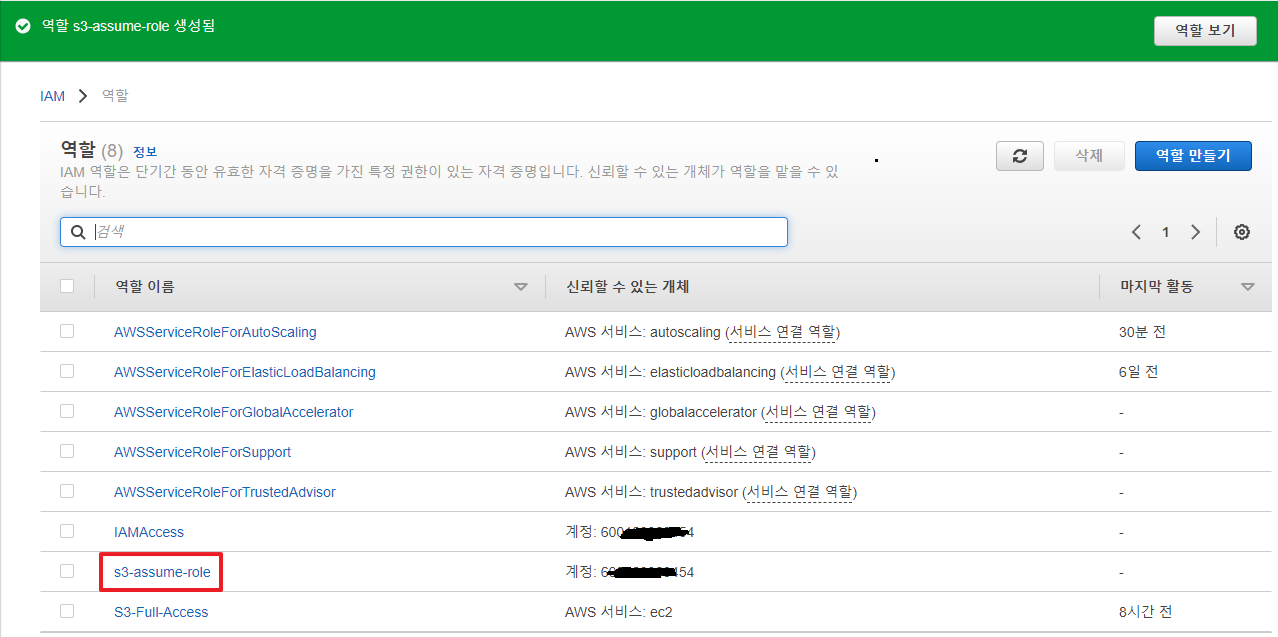Focus the 검색 role search field
This screenshot has width=1278, height=637.
point(424,232)
